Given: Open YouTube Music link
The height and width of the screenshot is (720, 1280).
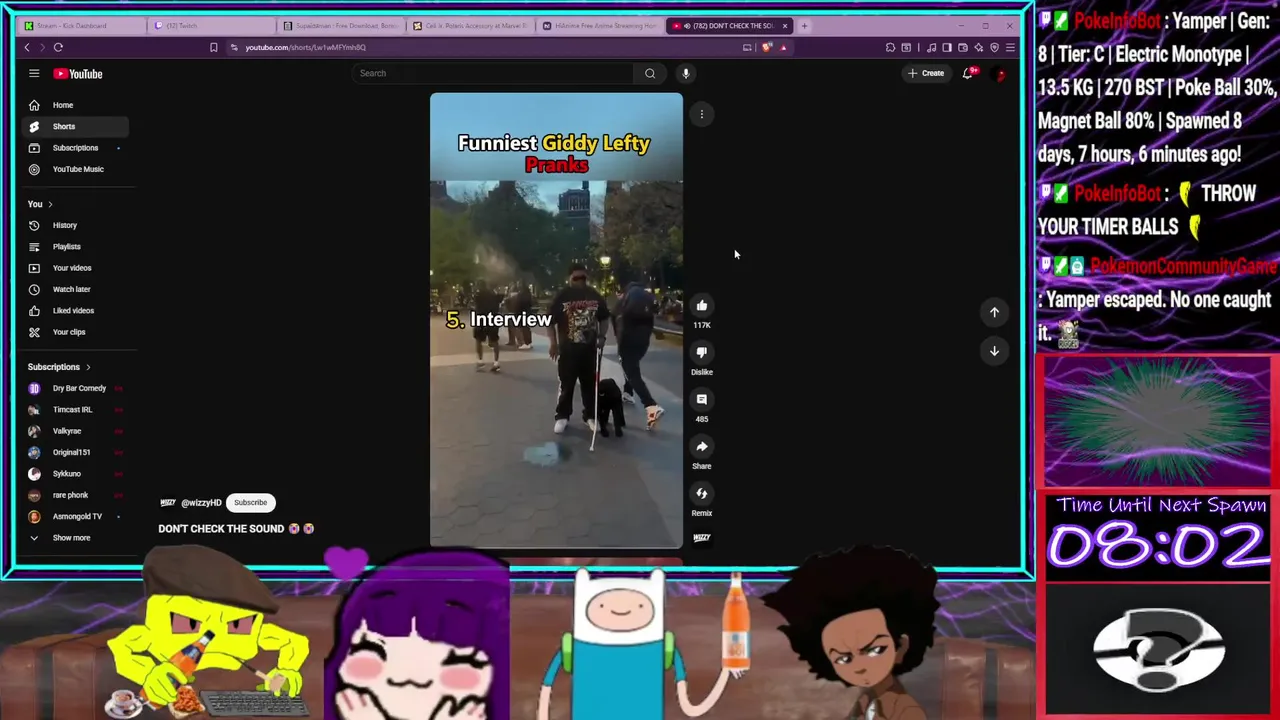Looking at the screenshot, I should pos(74,169).
